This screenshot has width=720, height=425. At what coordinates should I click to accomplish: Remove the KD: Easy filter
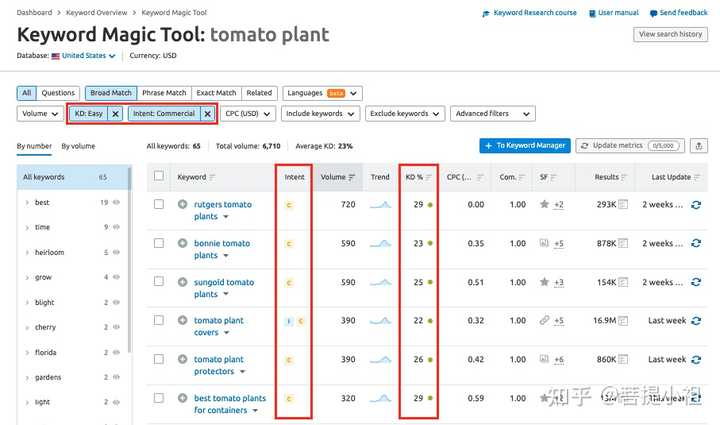click(x=115, y=114)
